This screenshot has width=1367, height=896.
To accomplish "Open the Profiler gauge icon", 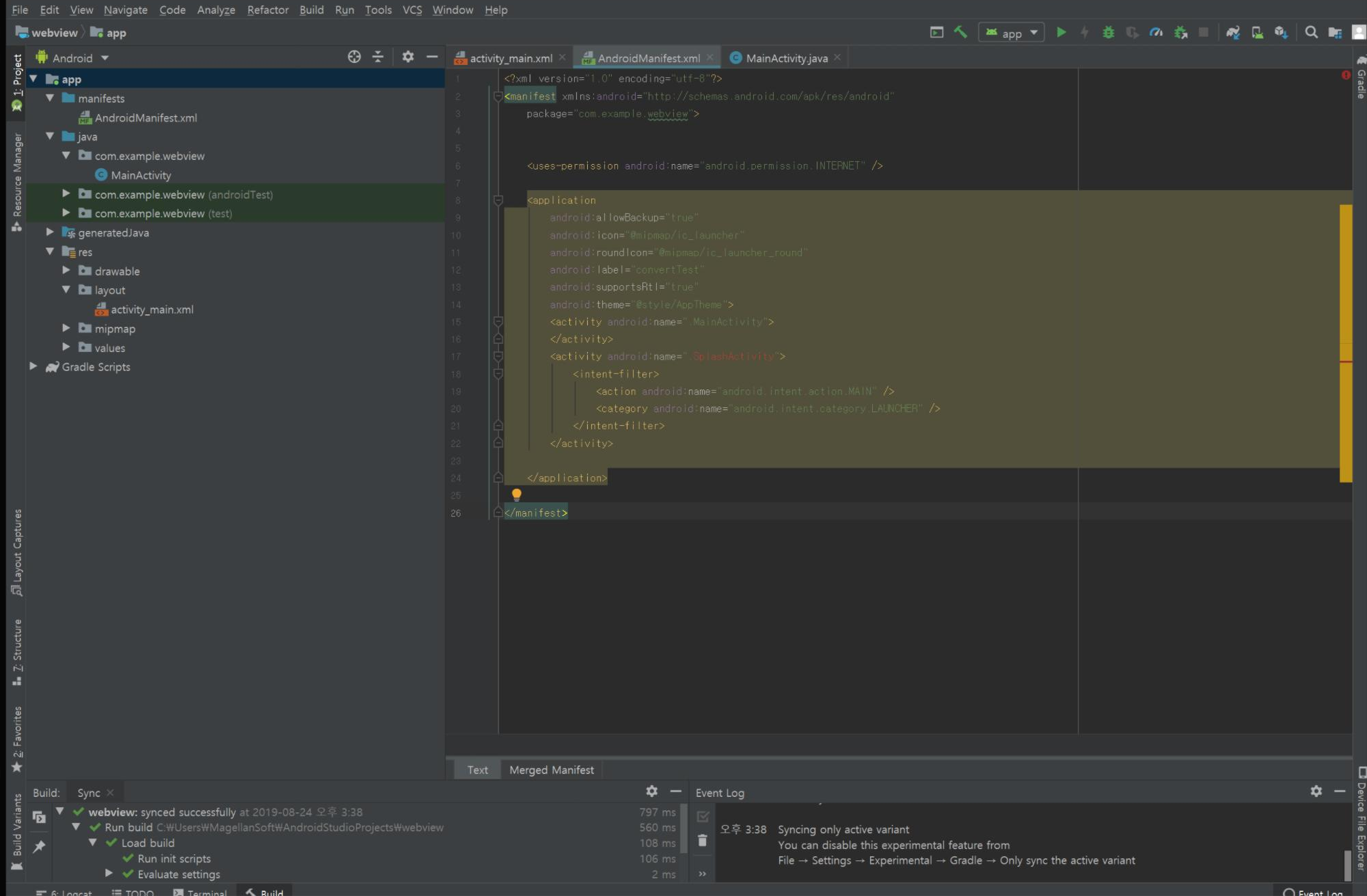I will 1156,32.
